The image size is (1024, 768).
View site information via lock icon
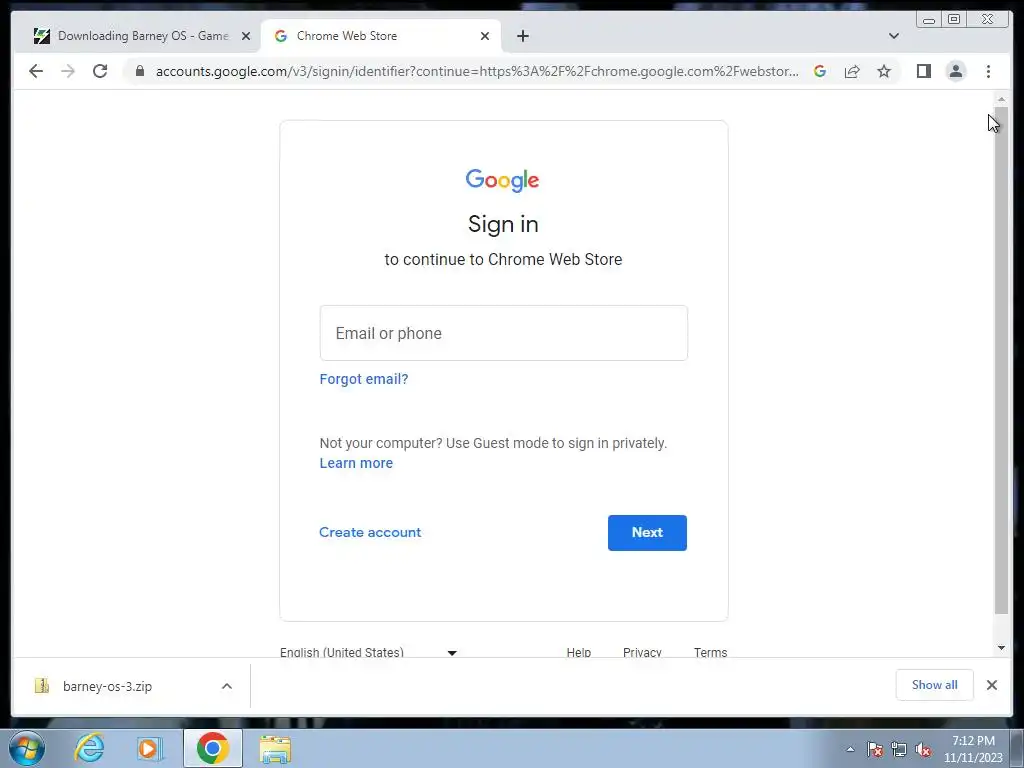[140, 71]
